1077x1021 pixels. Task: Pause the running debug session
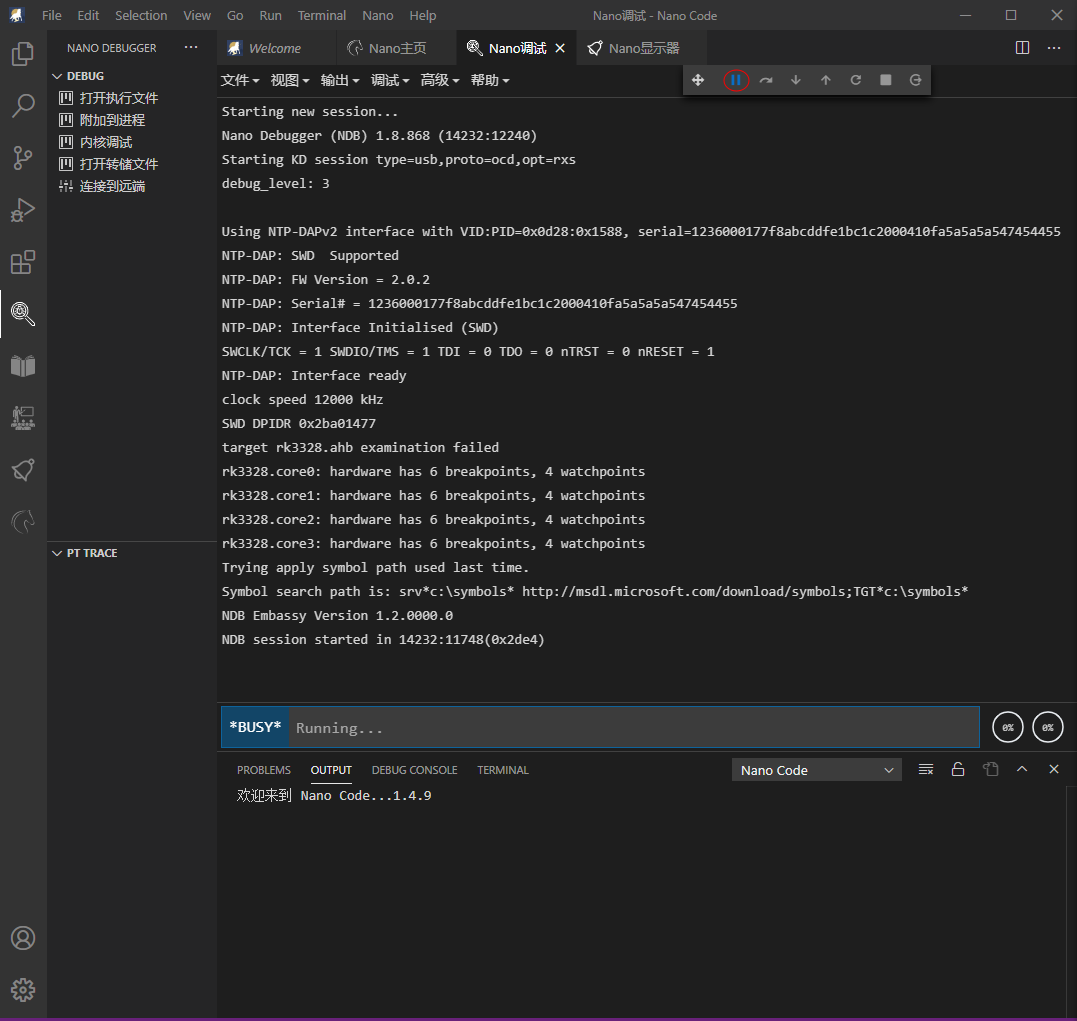[735, 80]
